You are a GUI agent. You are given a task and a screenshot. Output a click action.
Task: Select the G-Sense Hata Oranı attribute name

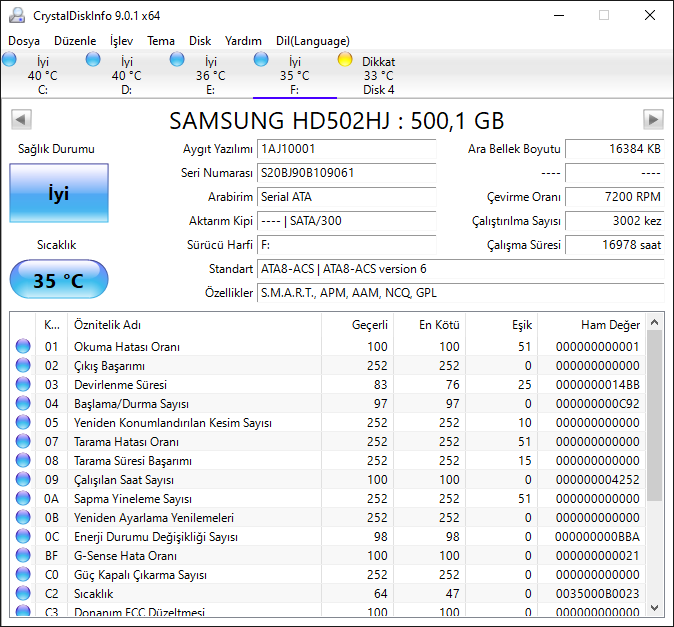[125, 556]
